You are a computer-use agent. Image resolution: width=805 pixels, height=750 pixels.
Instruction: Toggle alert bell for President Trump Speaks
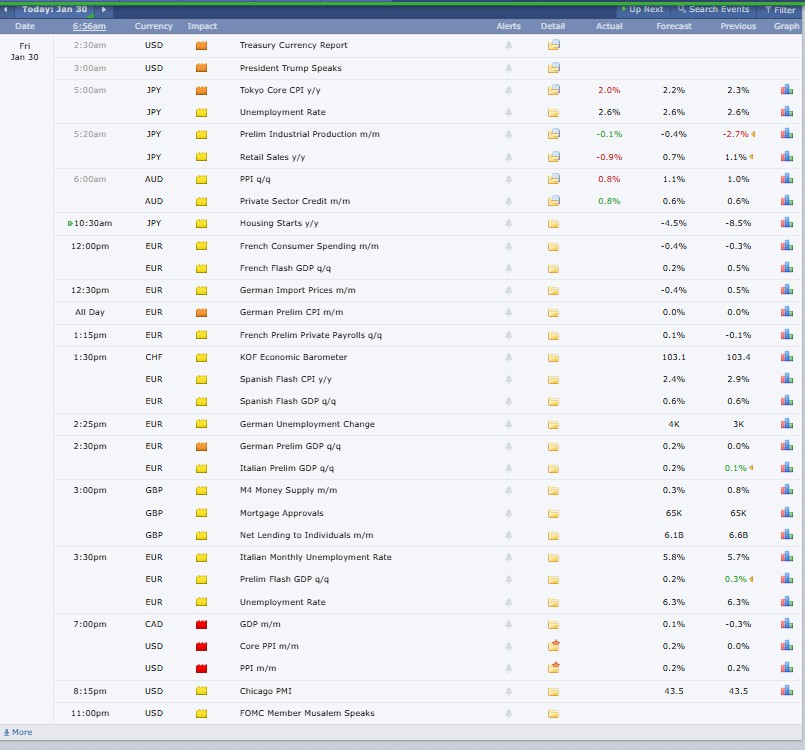(508, 68)
